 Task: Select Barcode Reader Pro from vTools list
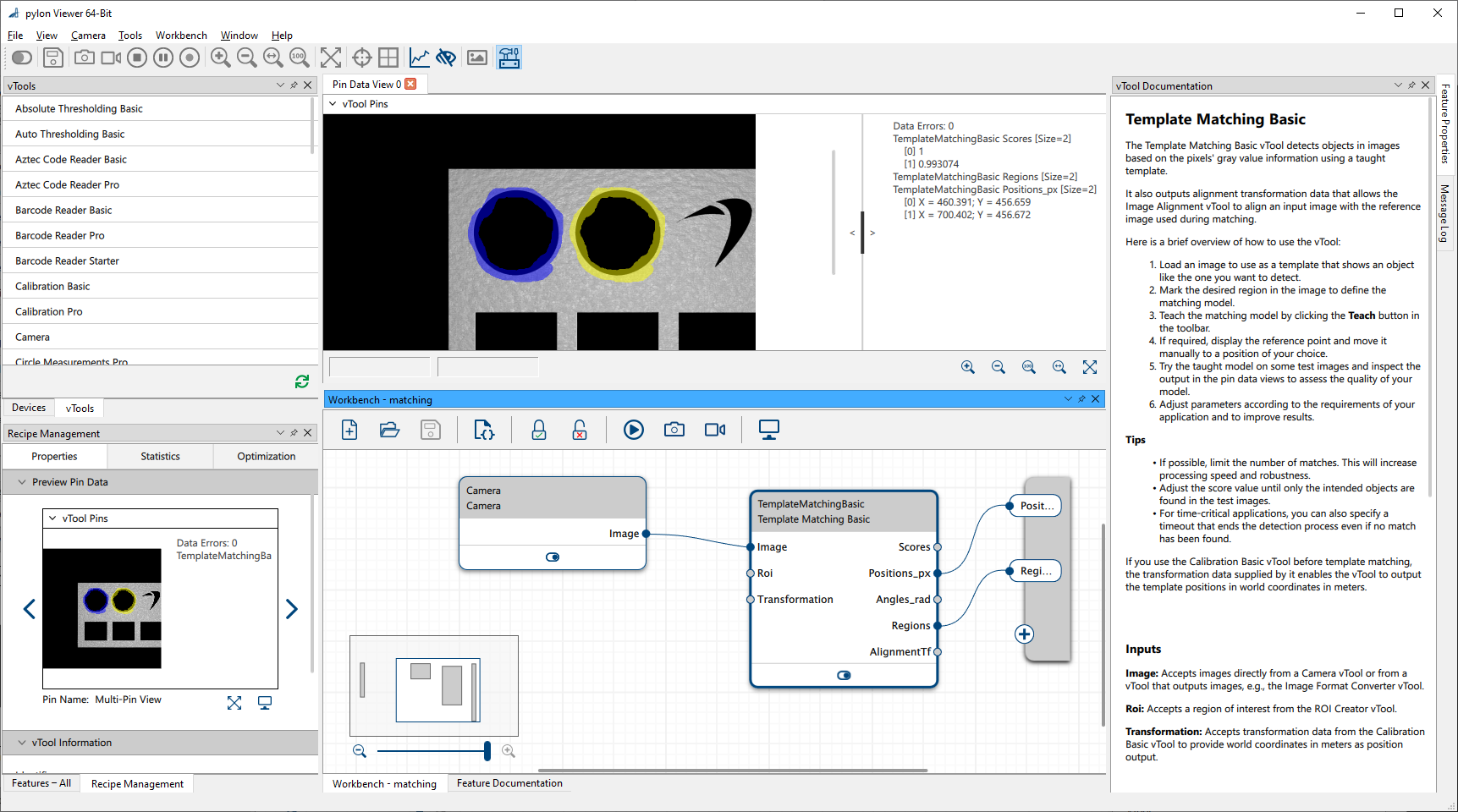[60, 235]
